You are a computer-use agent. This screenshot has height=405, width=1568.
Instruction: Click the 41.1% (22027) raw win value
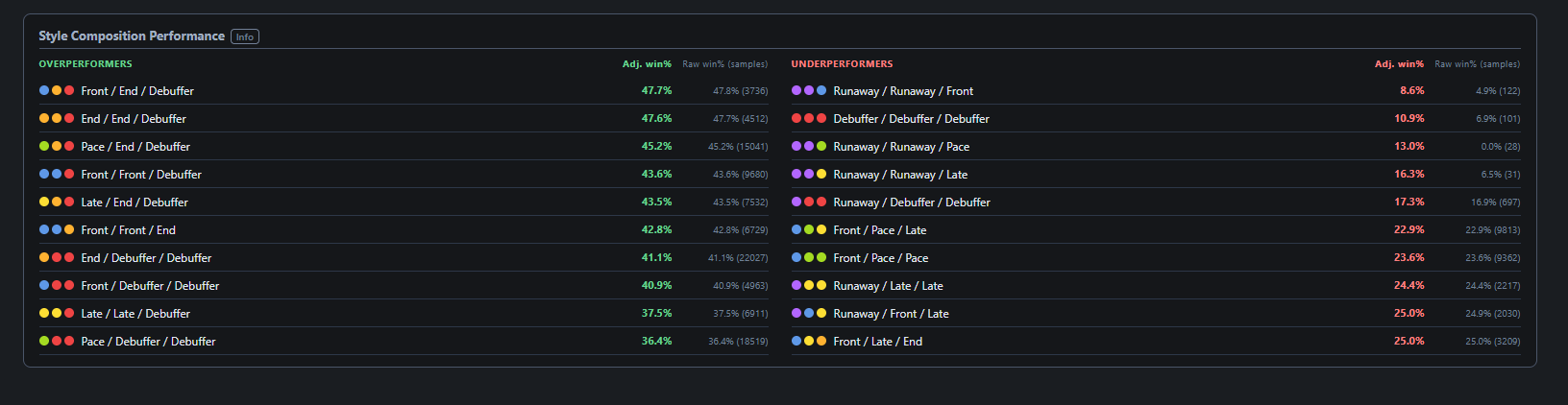pos(738,258)
